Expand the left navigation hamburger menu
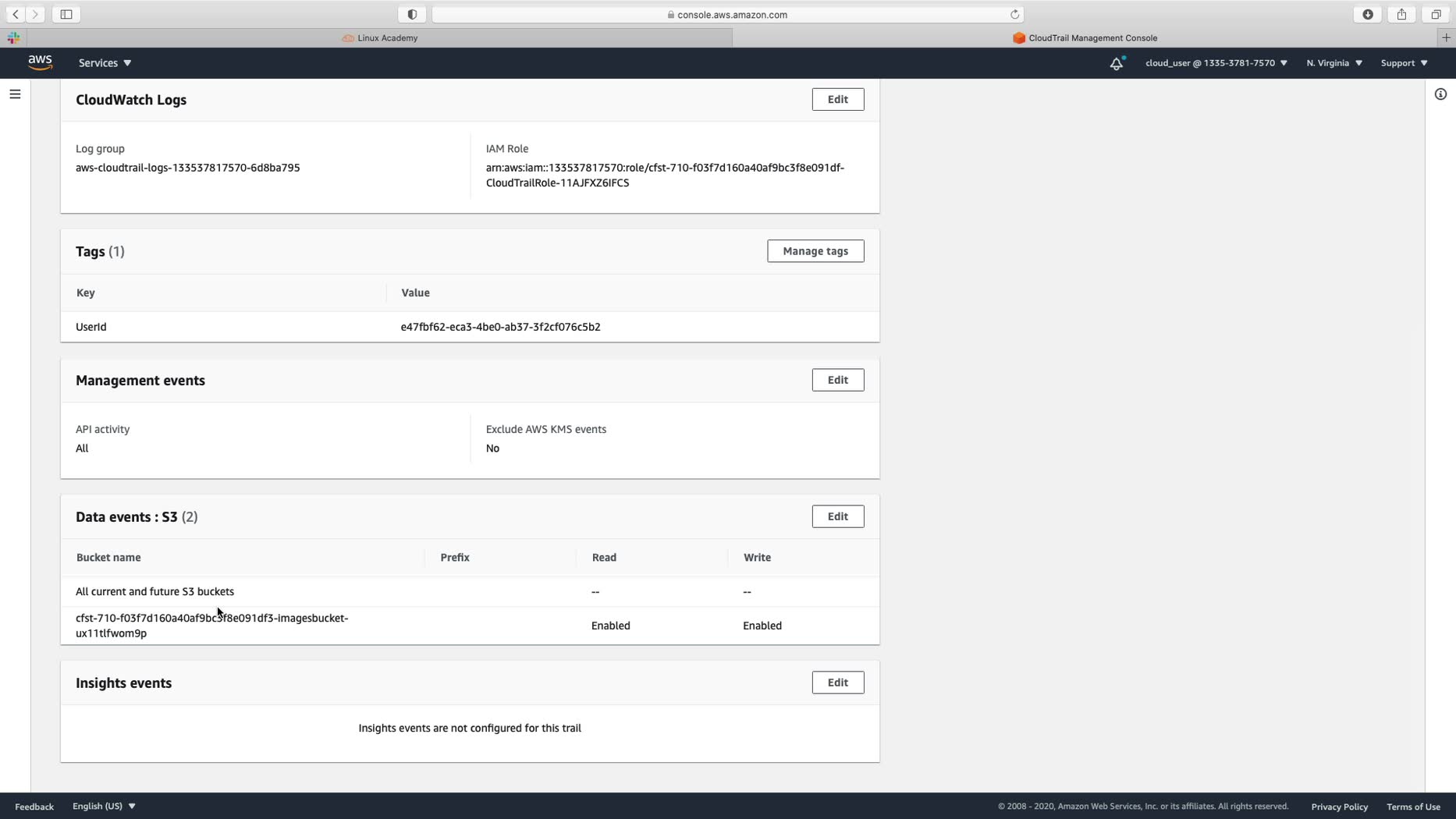The width and height of the screenshot is (1456, 819). coord(15,94)
